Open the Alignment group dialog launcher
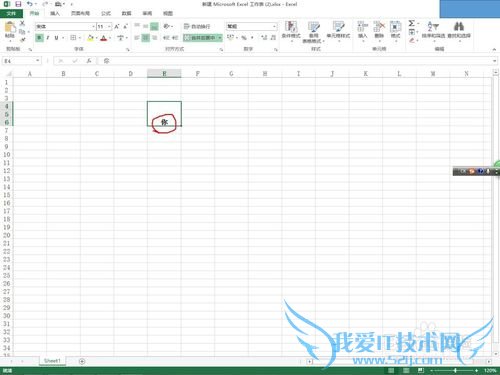The height and width of the screenshot is (375, 500). pyautogui.click(x=221, y=49)
